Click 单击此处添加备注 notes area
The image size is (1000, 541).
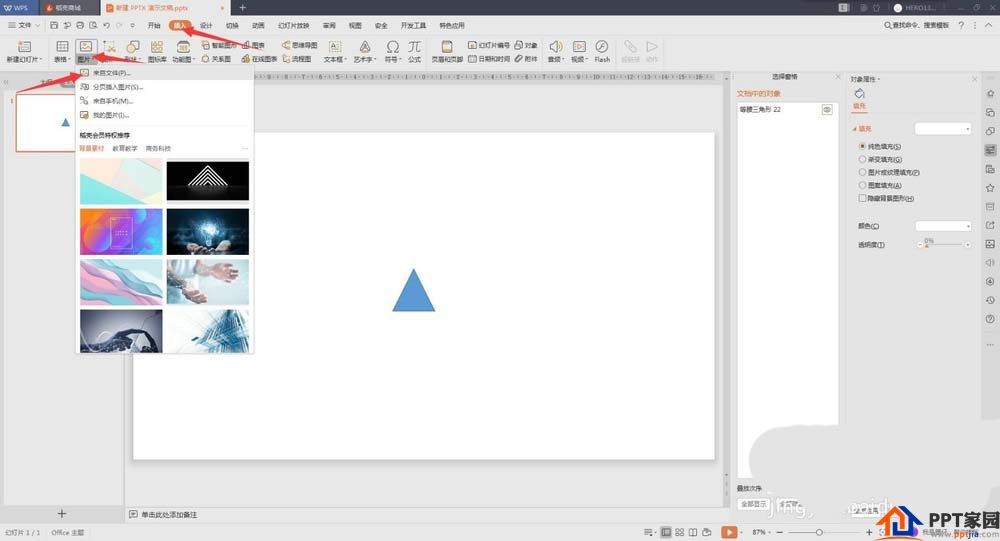(169, 515)
